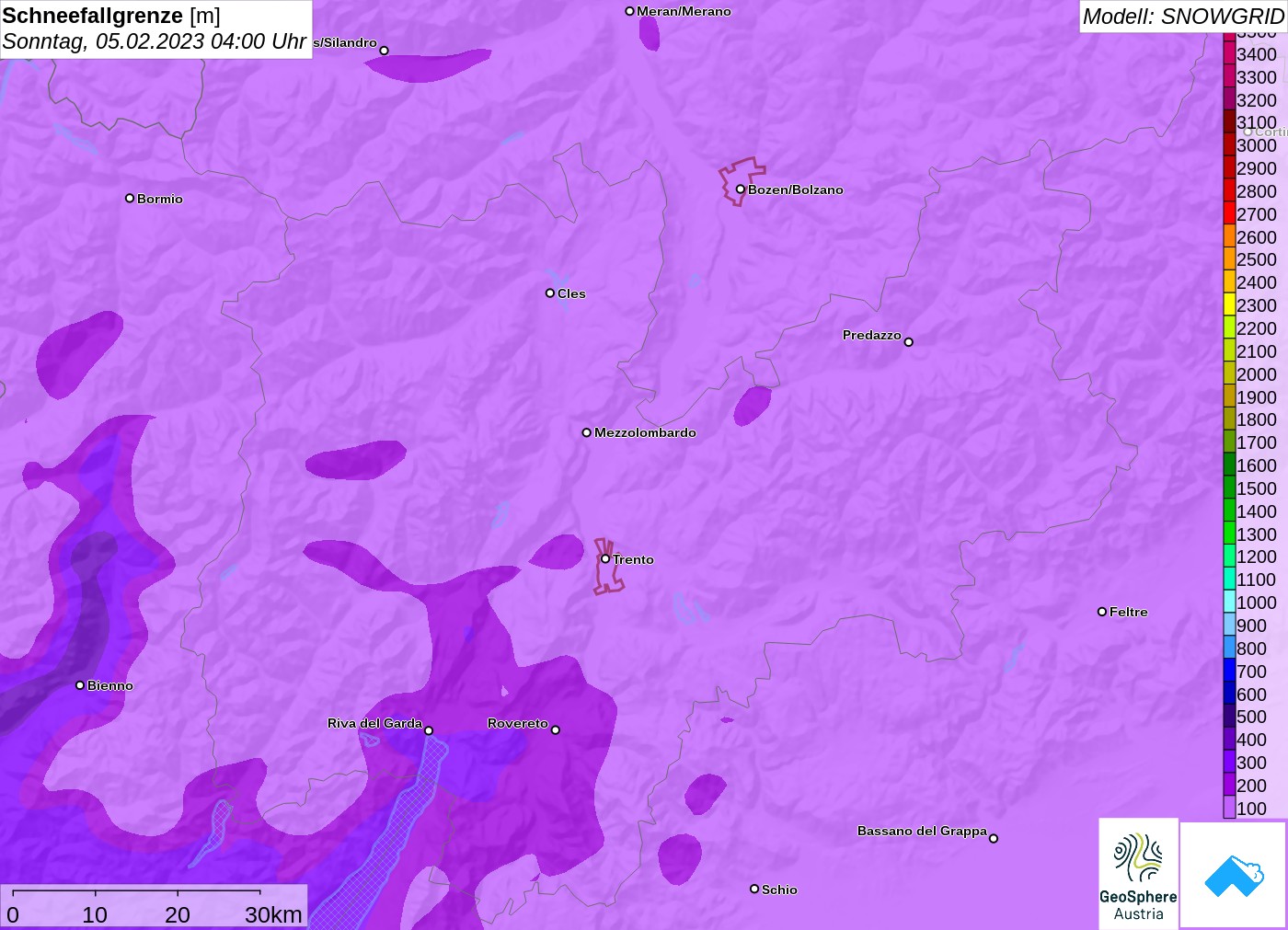This screenshot has height=930, width=1288.
Task: Click the 700 m blue legend swatch
Action: pyautogui.click(x=1229, y=672)
